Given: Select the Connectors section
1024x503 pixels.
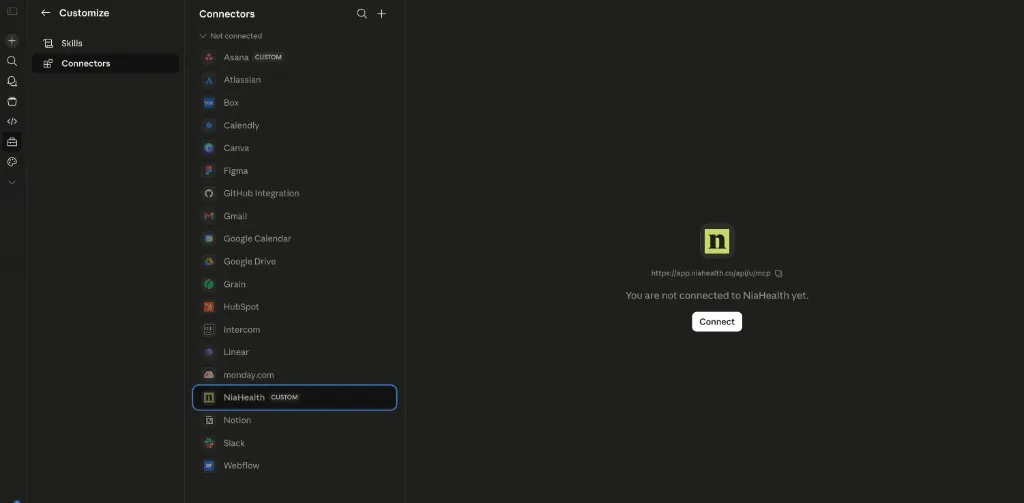Looking at the screenshot, I should (105, 63).
